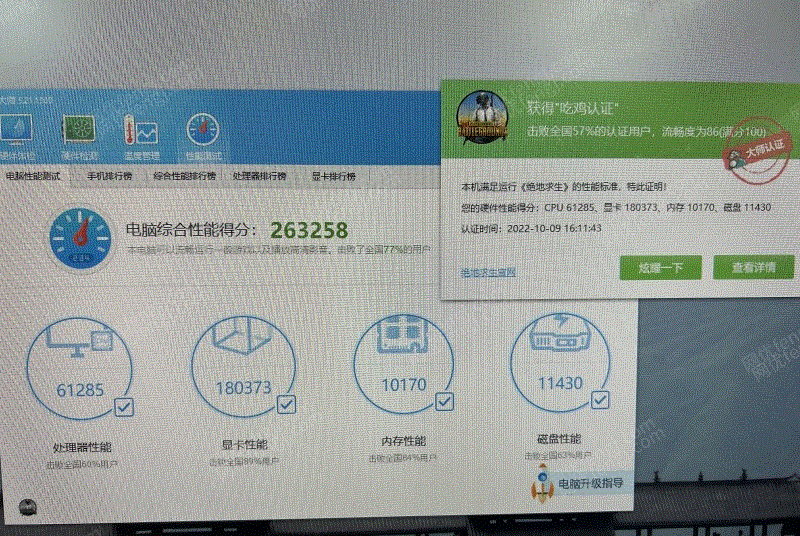Viewport: 800px width, 536px height.
Task: Uncheck the 显卡性能 checkbox
Action: coord(285,404)
